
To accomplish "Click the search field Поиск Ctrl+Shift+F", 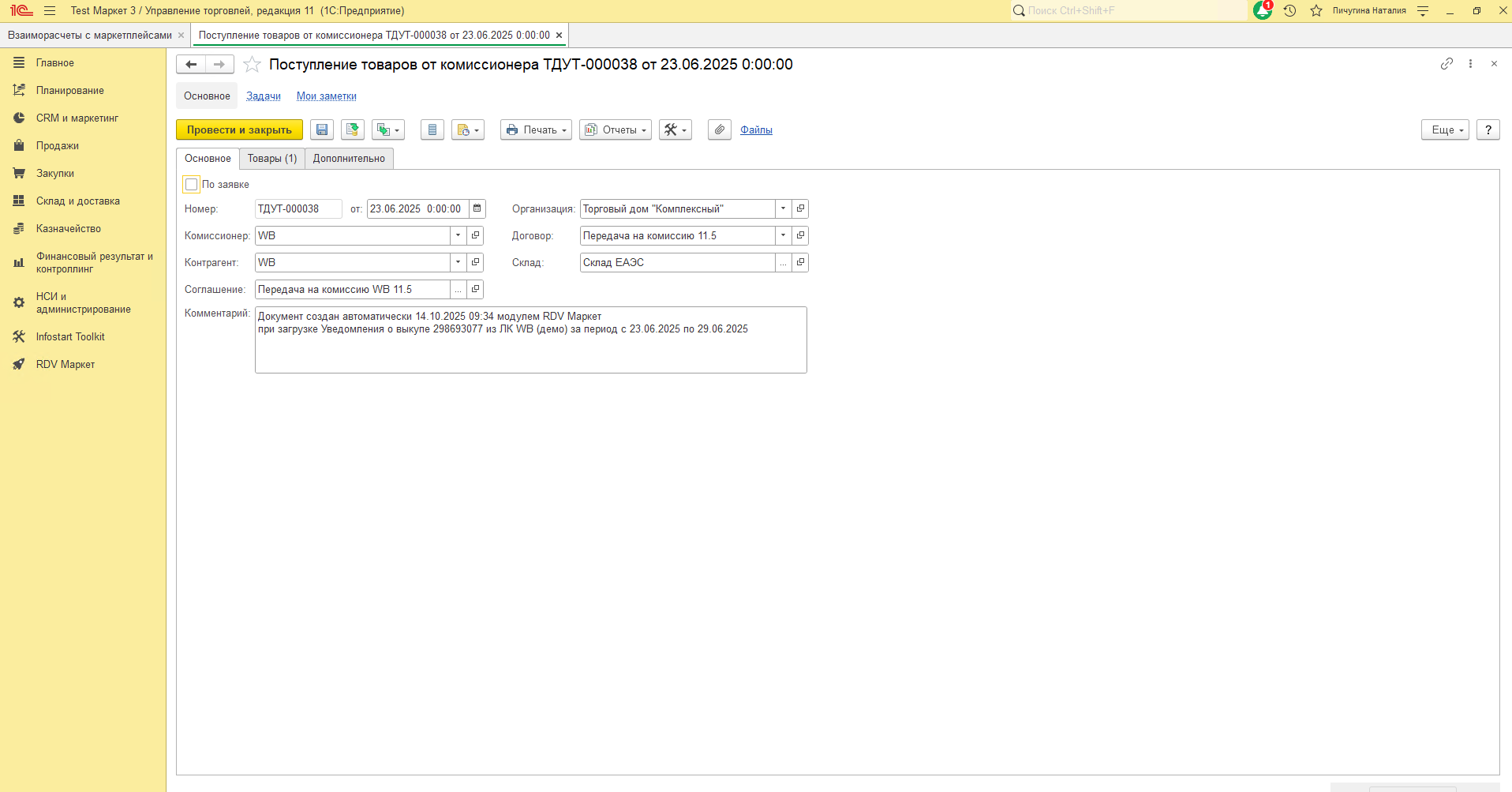I will (1129, 11).
